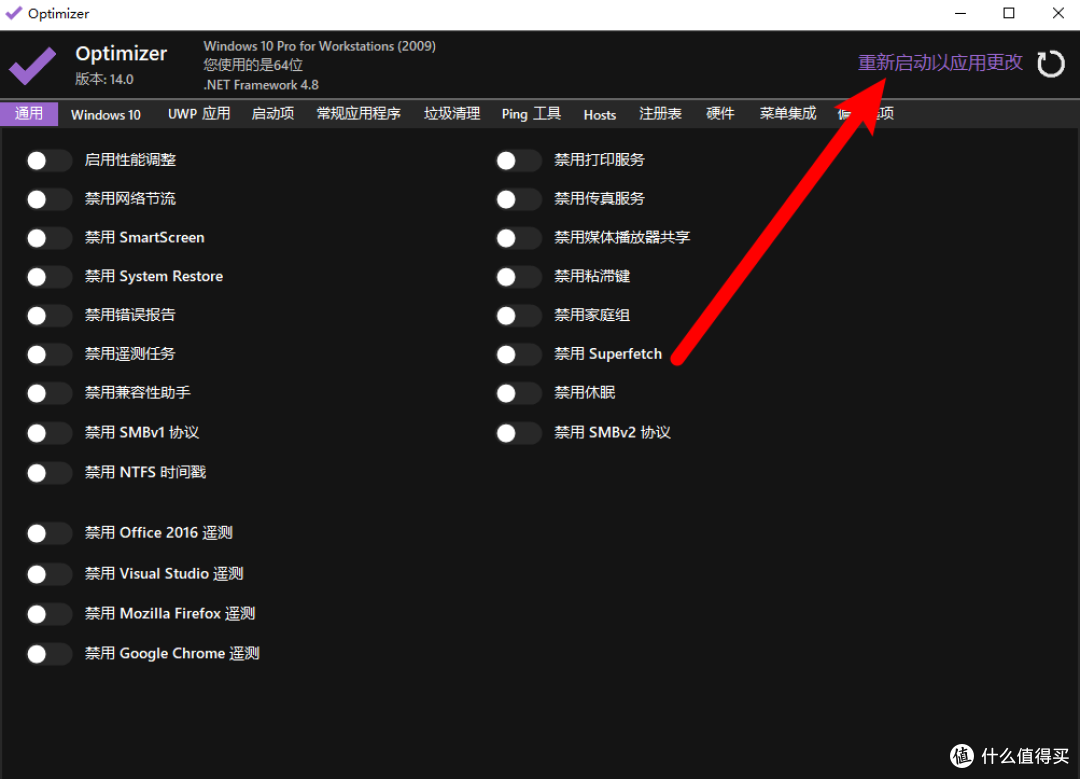Enable 禁用兼容性助手 switch
Viewport: 1080px width, 779px height.
pos(49,393)
